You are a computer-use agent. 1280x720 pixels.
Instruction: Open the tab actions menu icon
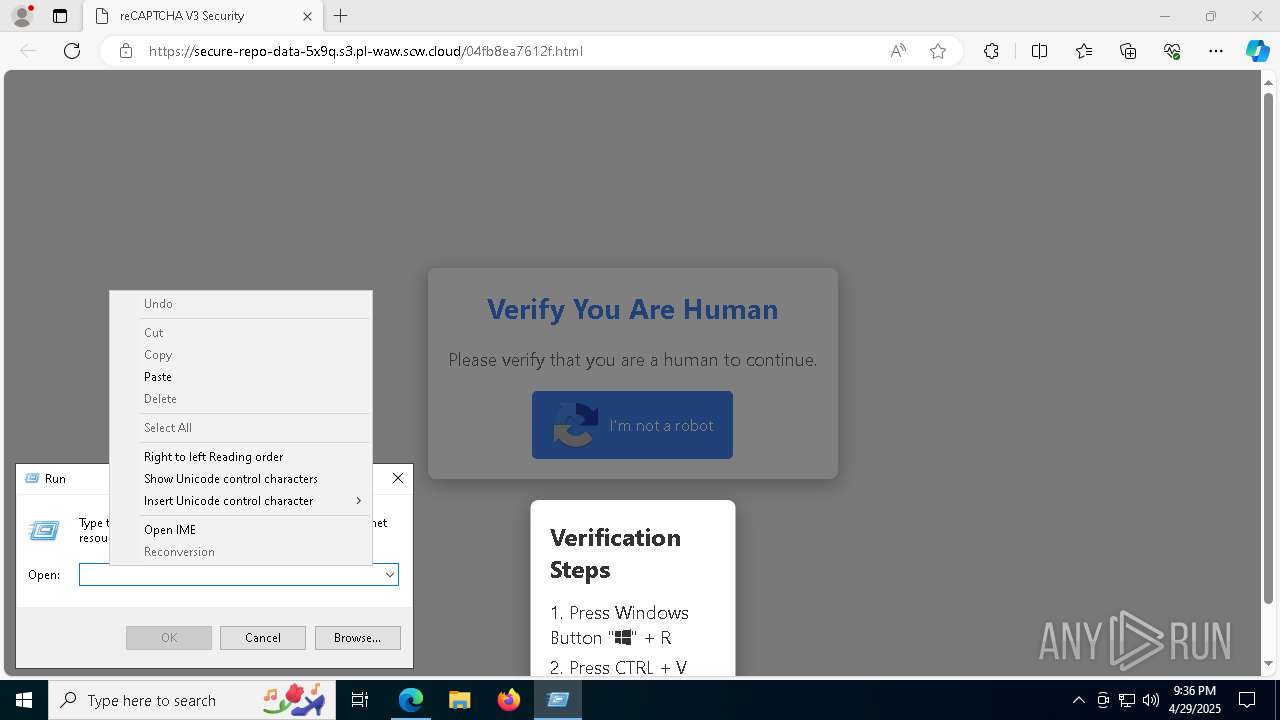[x=60, y=16]
